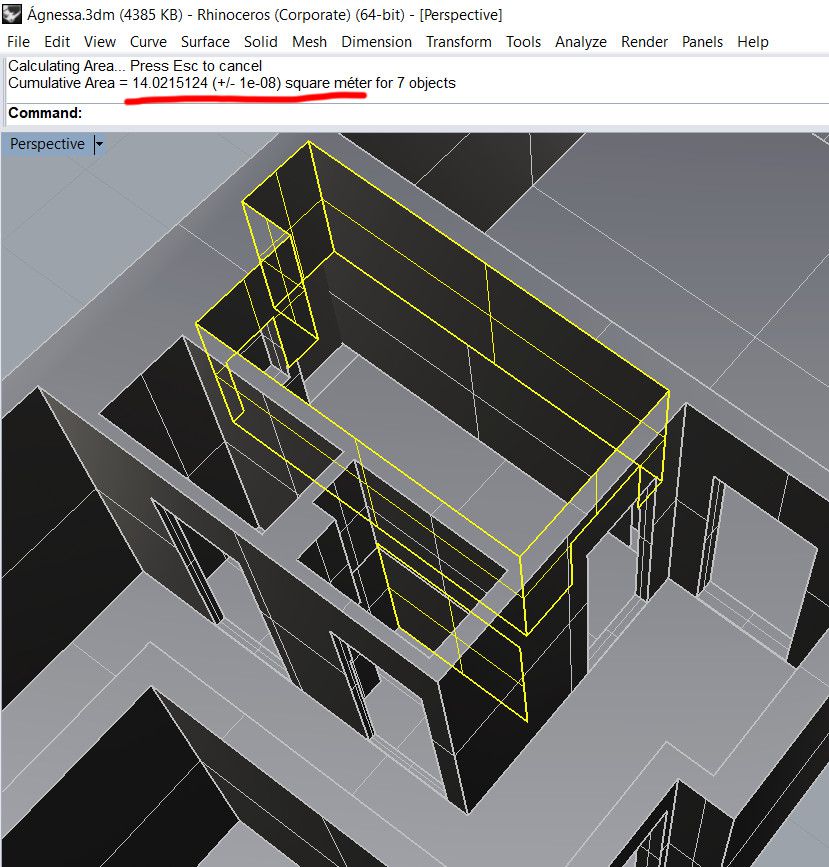Open the File menu
The height and width of the screenshot is (867, 829).
click(x=18, y=42)
